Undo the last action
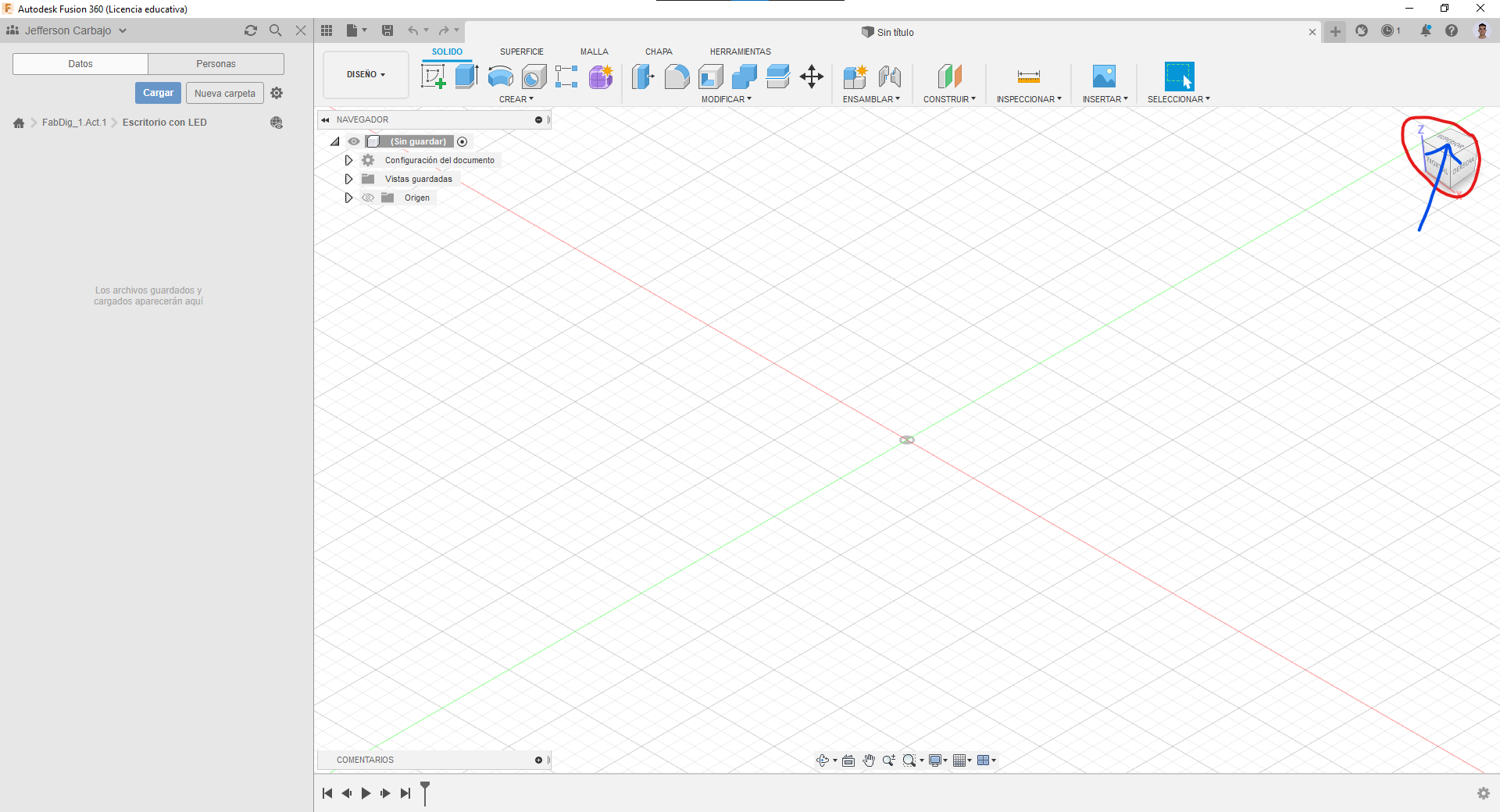This screenshot has width=1500, height=812. [412, 30]
